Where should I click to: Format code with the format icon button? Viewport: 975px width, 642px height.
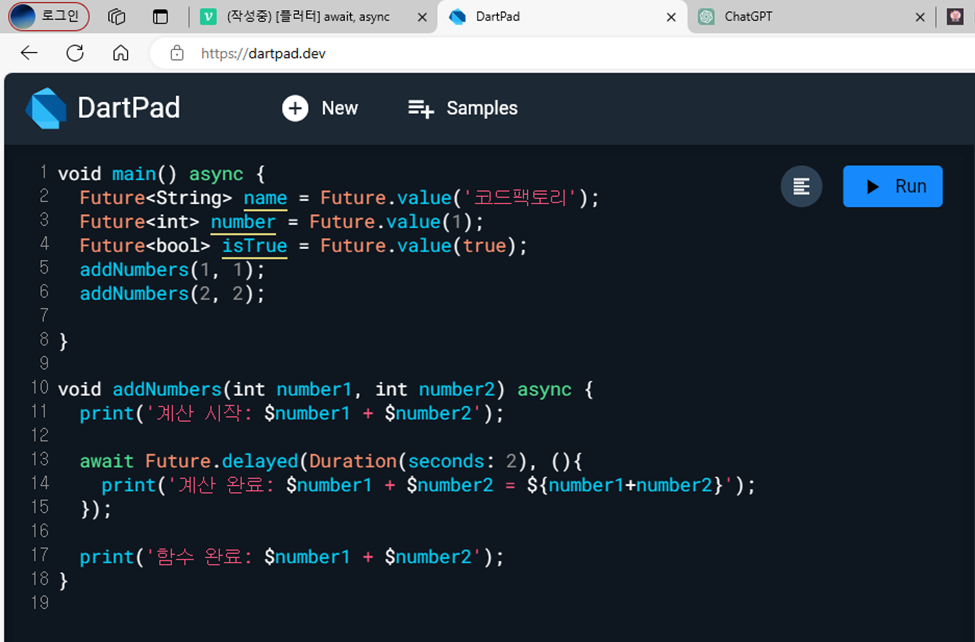point(801,186)
